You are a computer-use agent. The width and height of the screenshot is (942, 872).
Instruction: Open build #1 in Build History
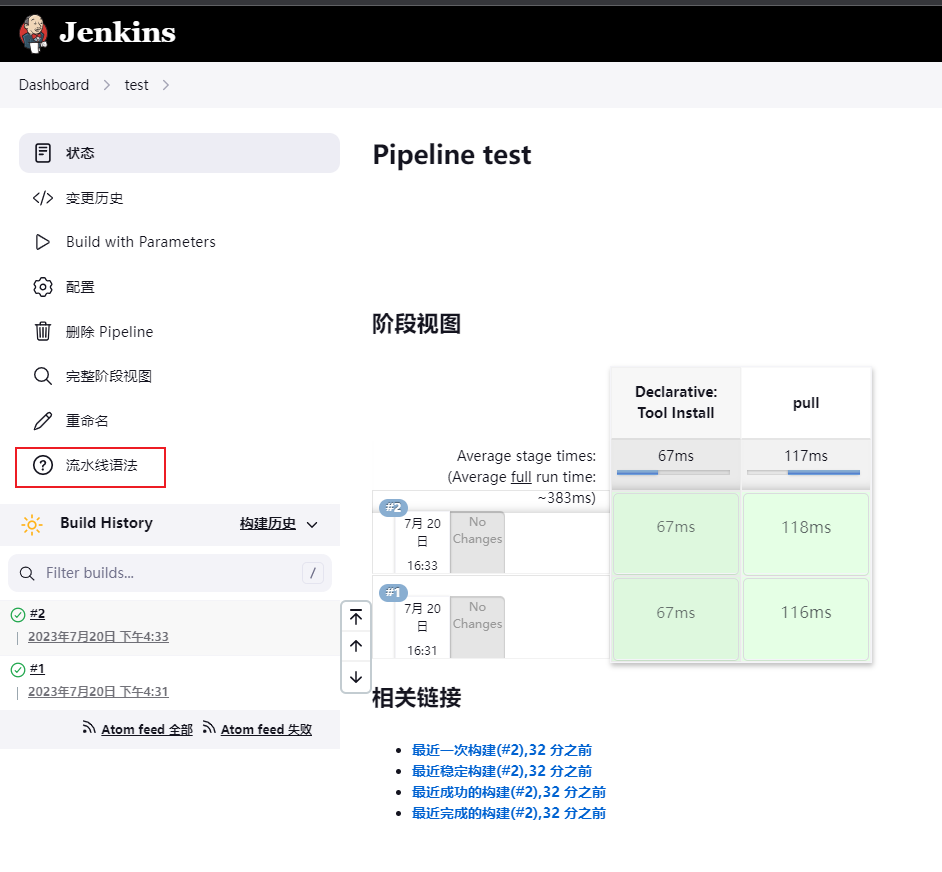(x=37, y=669)
